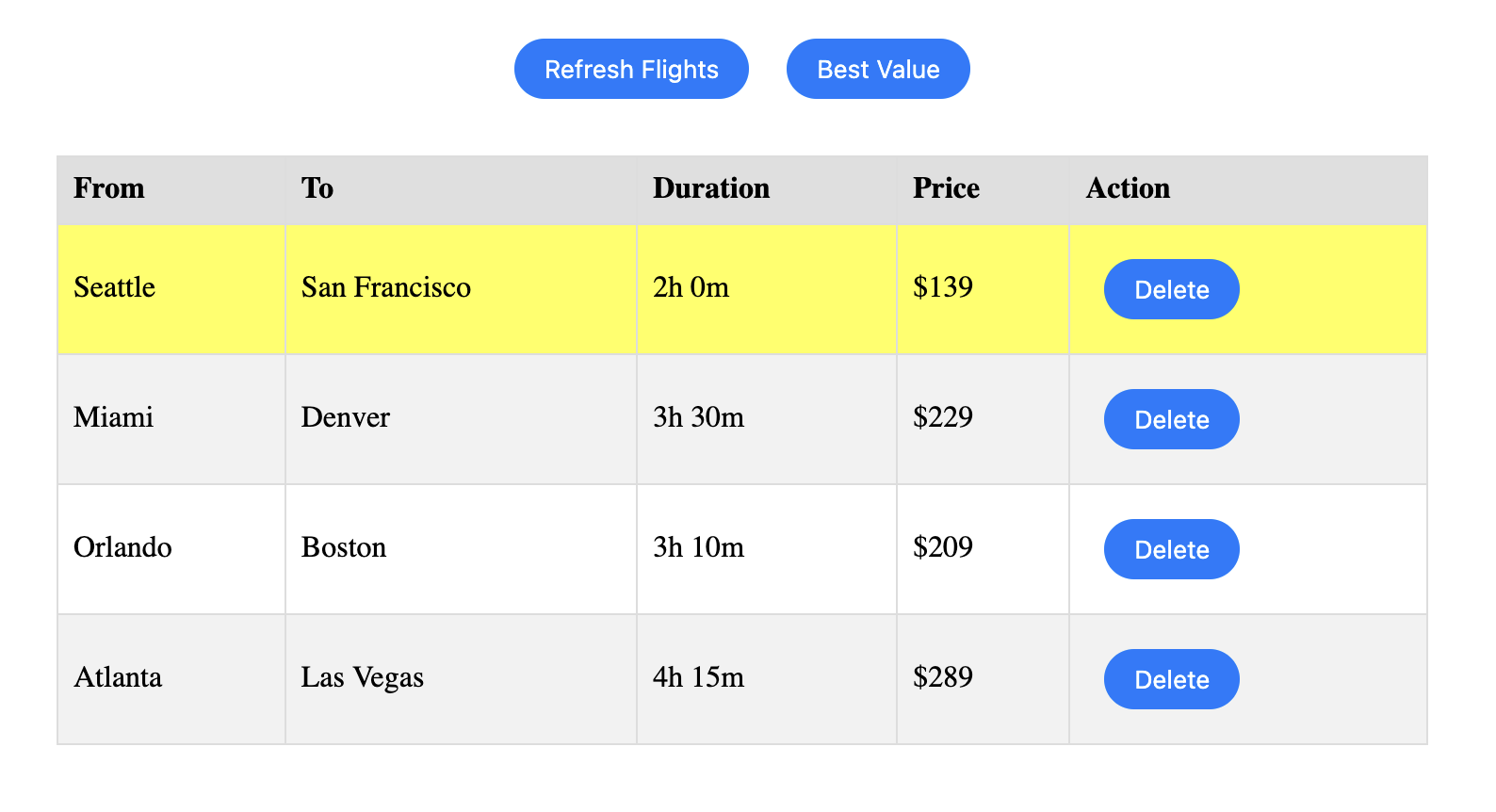Click the Duration column header
Screen dimensions: 1496x812
[711, 188]
